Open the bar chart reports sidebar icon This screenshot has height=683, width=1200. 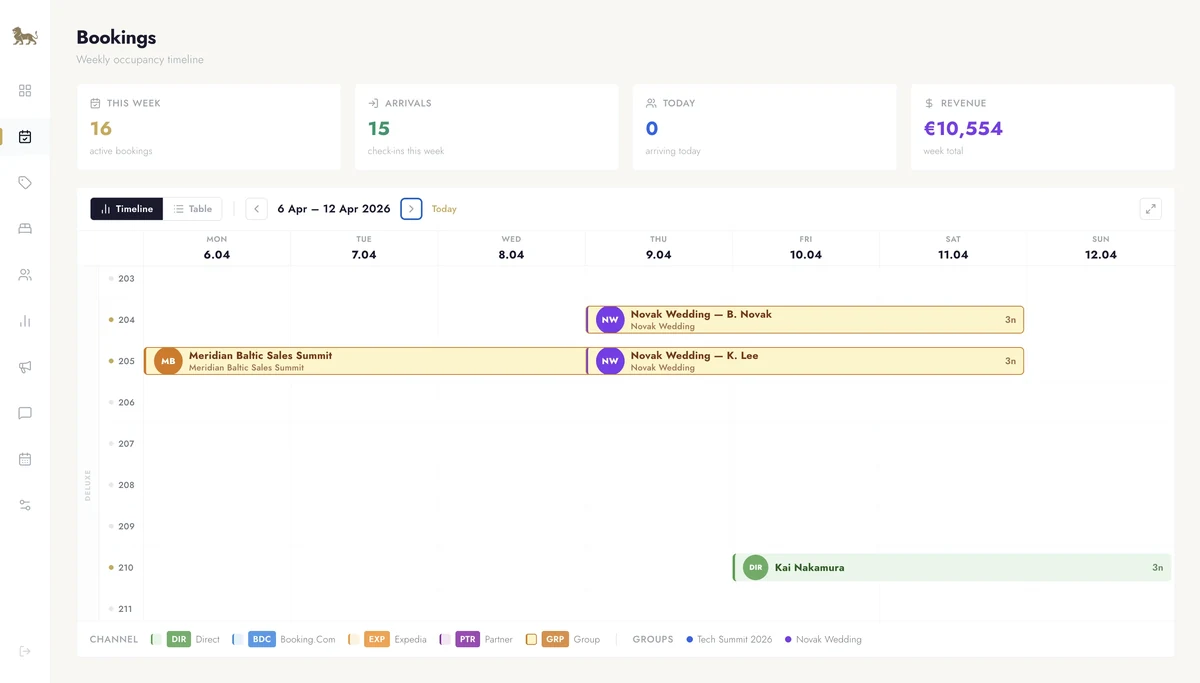25,321
